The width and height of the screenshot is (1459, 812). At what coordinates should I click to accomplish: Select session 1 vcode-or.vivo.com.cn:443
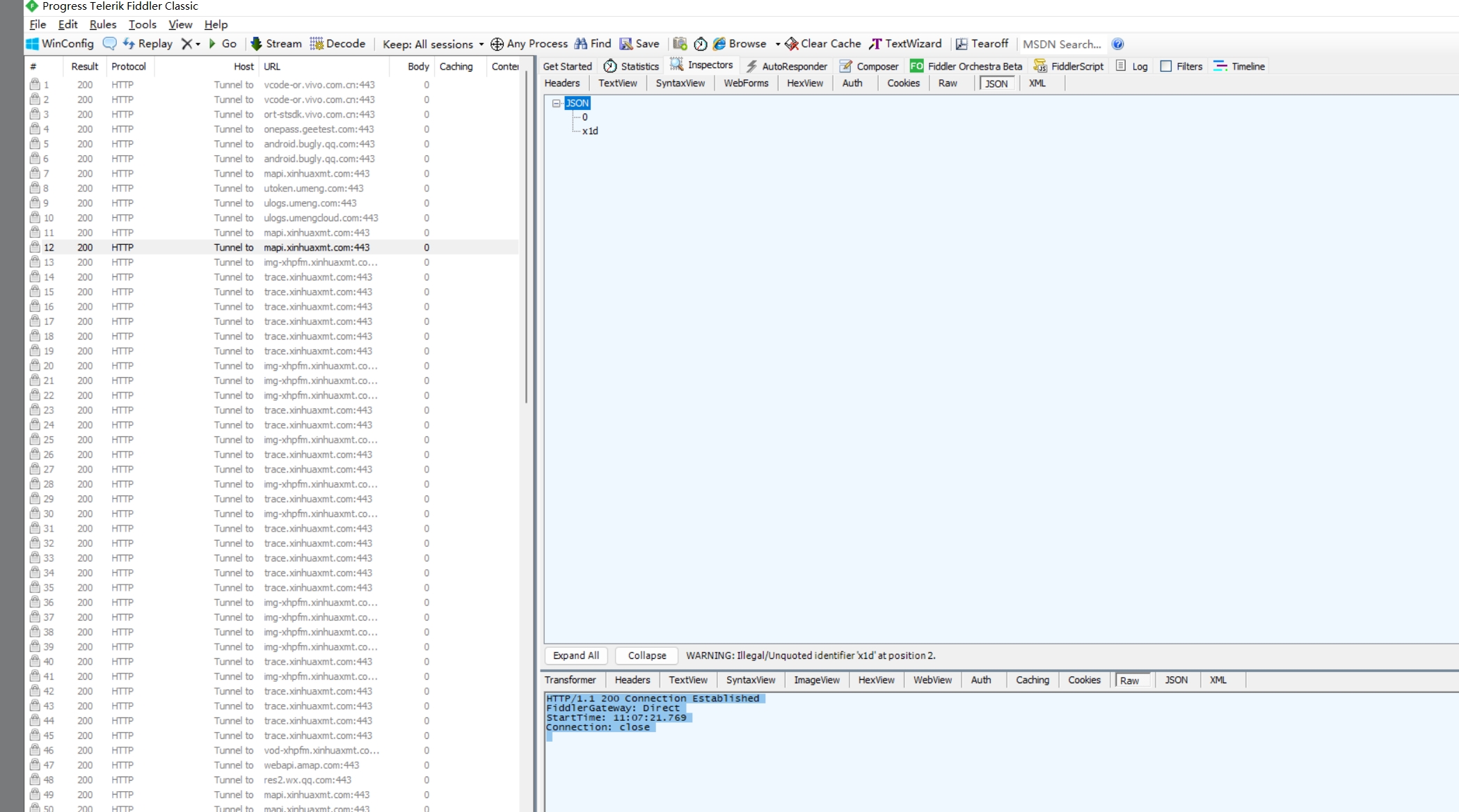tap(271, 85)
